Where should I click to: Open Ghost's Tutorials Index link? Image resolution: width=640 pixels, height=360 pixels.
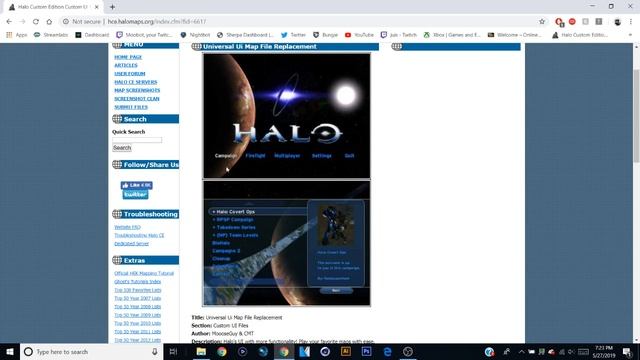point(138,282)
